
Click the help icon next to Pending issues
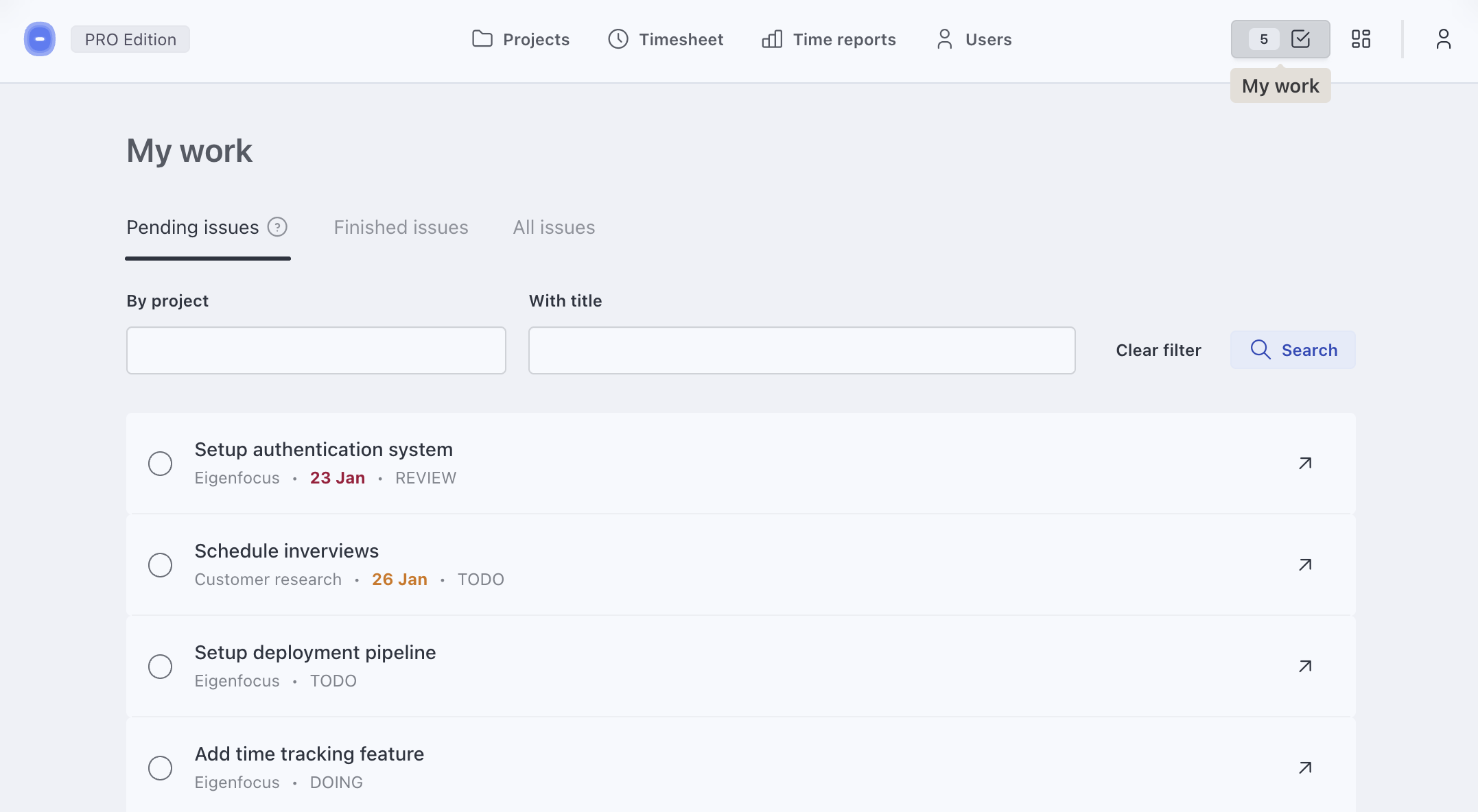click(277, 227)
